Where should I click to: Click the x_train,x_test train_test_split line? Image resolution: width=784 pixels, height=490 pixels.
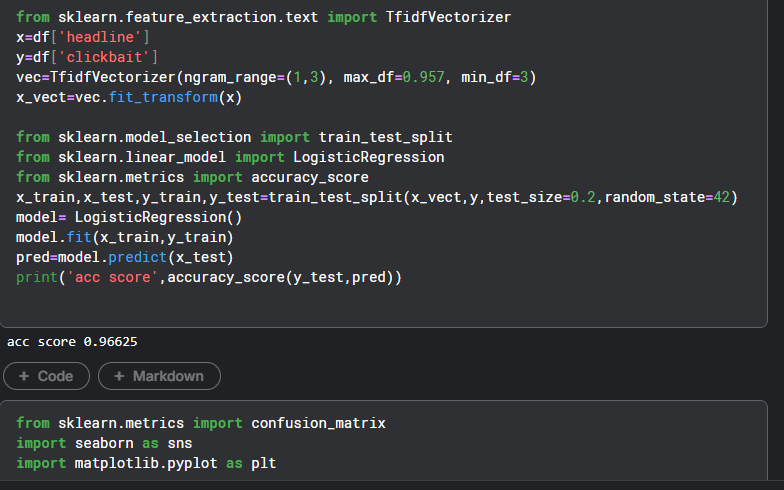[377, 197]
